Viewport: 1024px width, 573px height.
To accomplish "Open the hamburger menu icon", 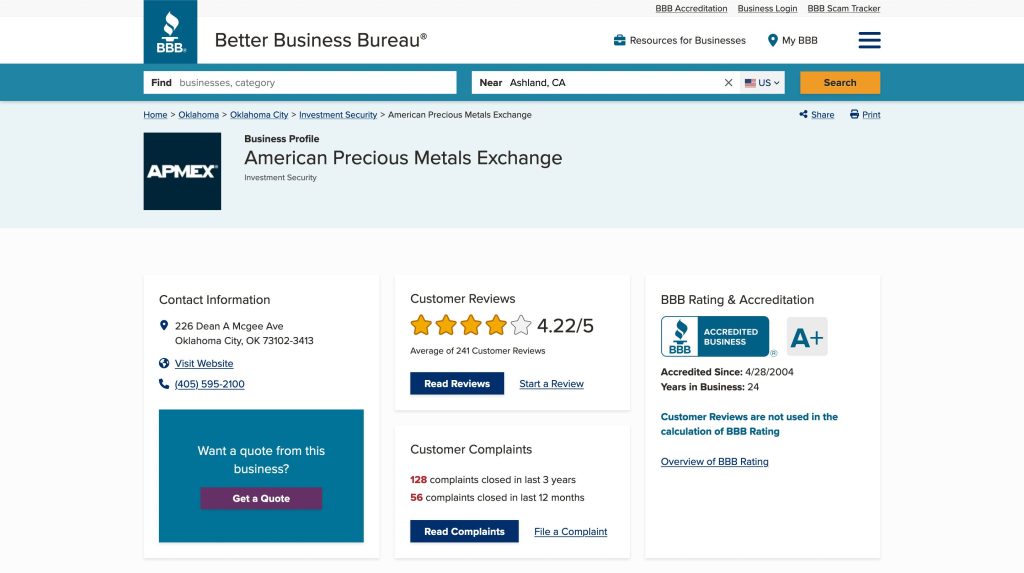I will [x=869, y=40].
